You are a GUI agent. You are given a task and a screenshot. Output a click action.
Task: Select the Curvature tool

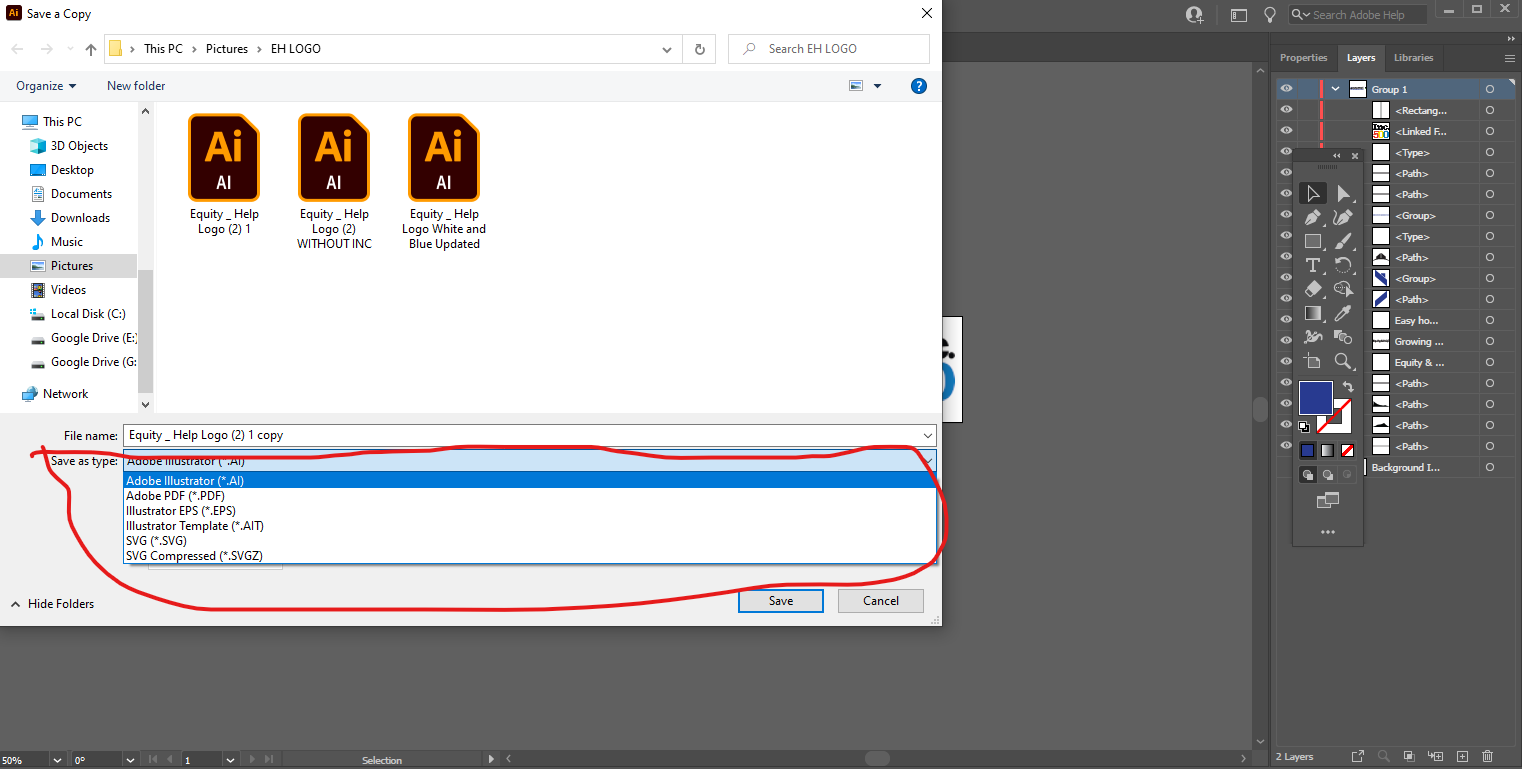tap(1343, 217)
